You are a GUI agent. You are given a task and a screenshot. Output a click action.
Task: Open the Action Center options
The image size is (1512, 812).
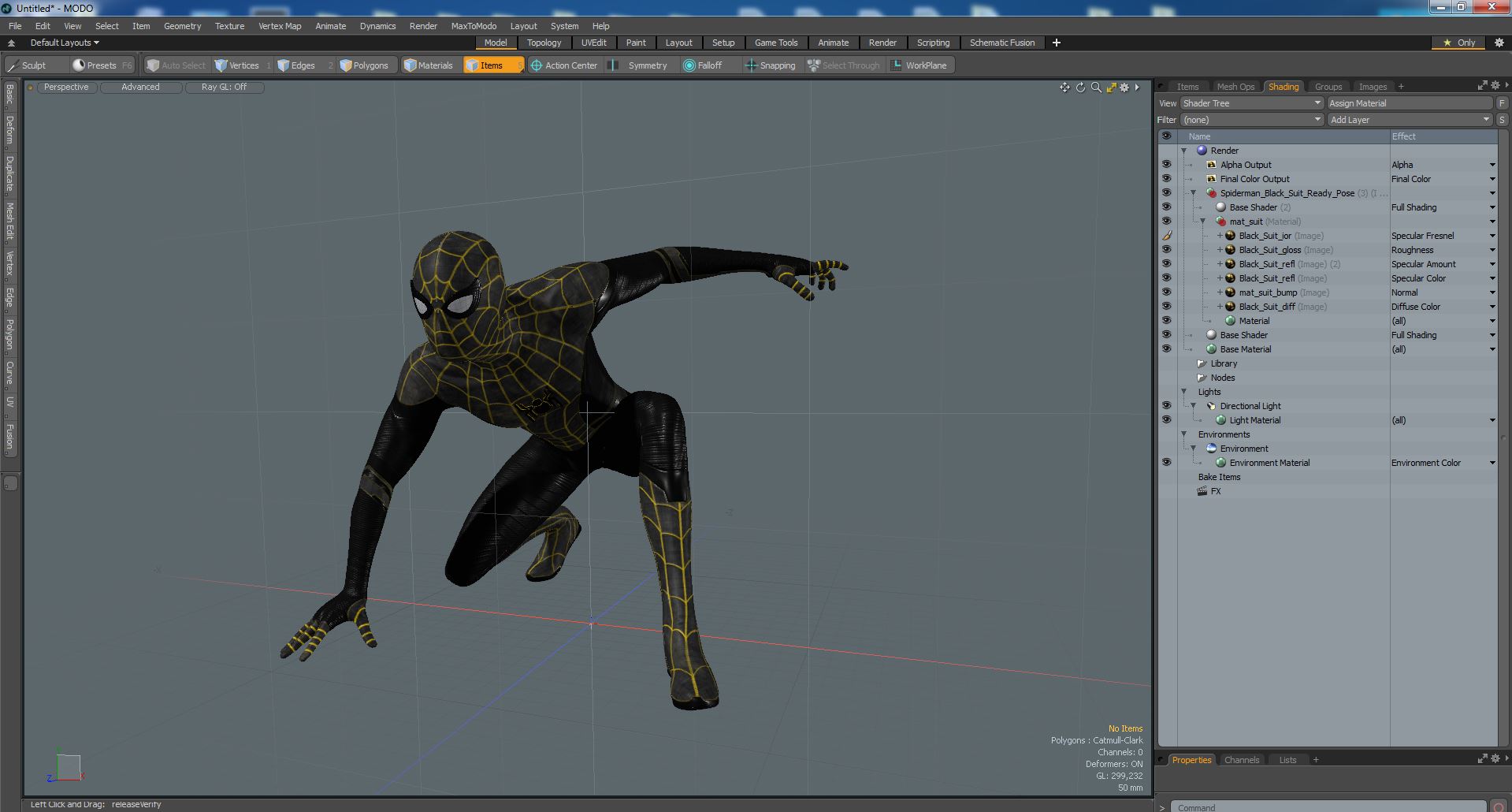tap(565, 65)
